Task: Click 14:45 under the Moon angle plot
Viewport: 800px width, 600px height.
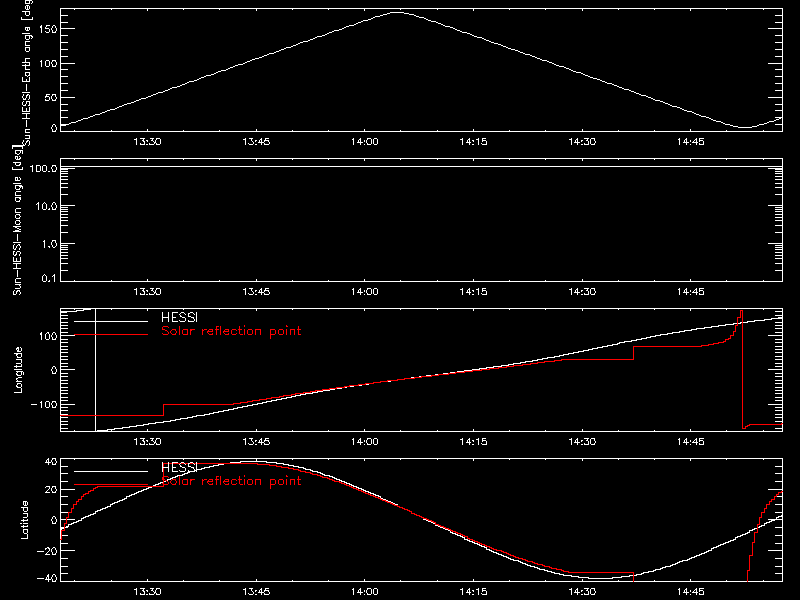Action: click(x=691, y=292)
